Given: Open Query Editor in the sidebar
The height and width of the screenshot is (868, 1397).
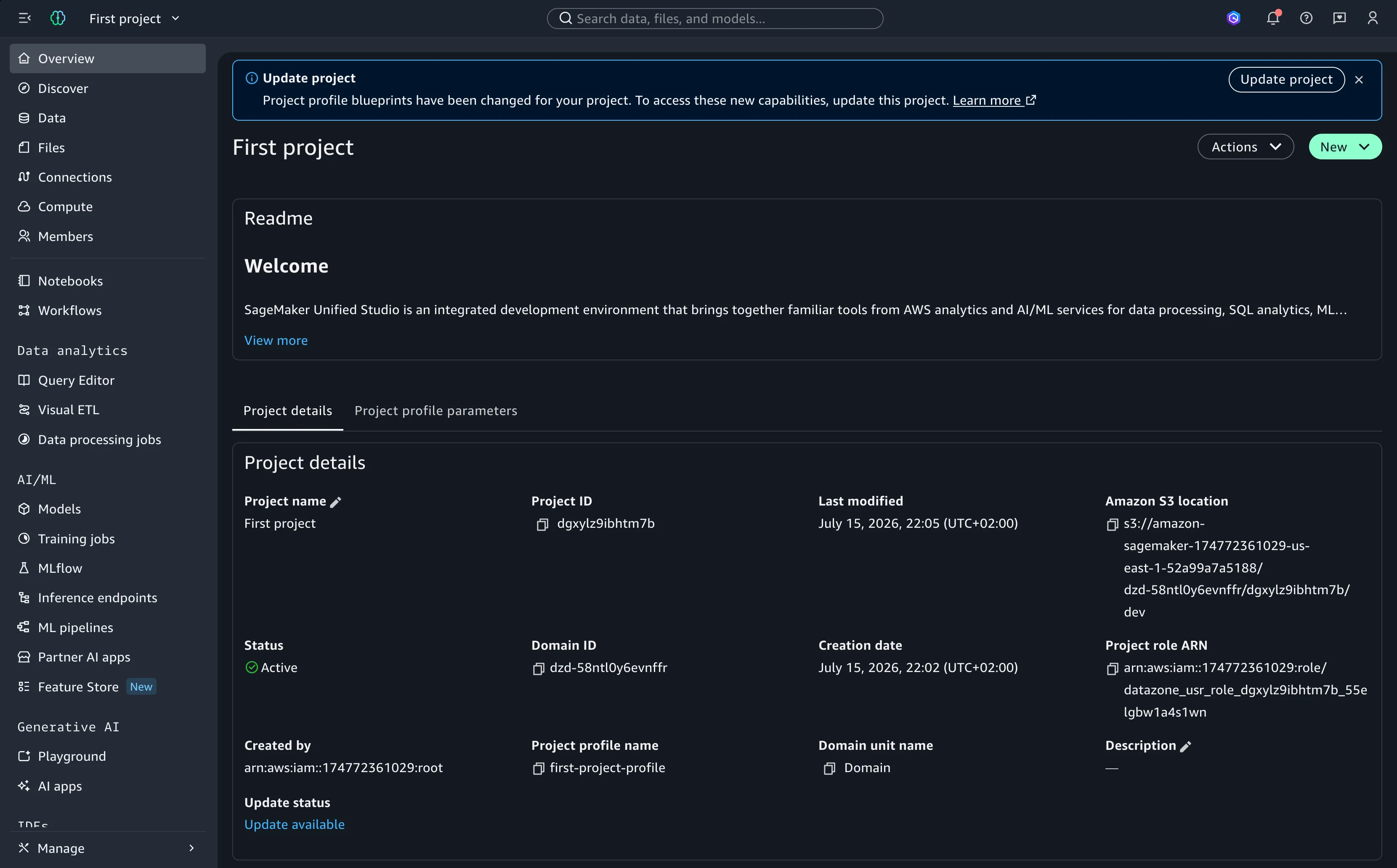Looking at the screenshot, I should click(x=107, y=380).
